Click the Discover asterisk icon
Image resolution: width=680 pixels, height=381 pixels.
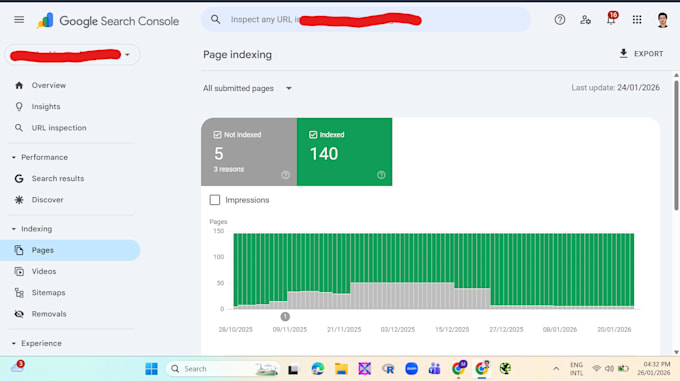[19, 200]
